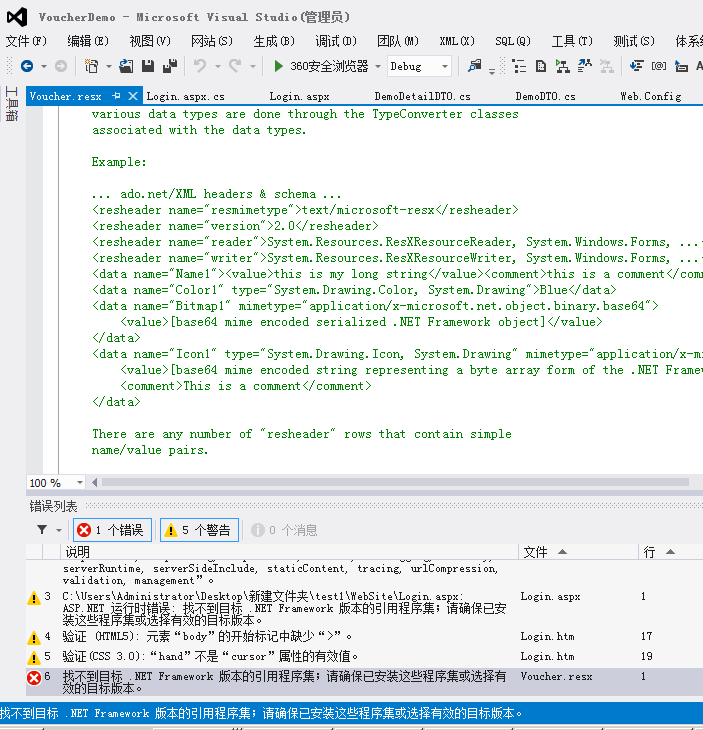
Task: Click the Navigate Backward arrow icon
Action: tap(27, 66)
